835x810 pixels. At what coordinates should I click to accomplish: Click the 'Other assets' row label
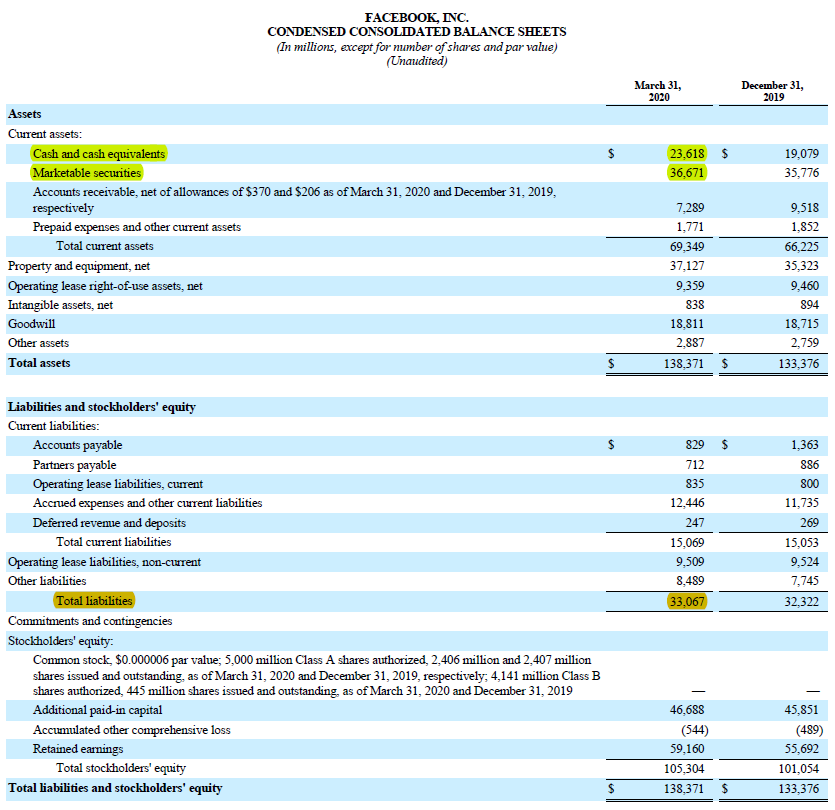click(38, 343)
